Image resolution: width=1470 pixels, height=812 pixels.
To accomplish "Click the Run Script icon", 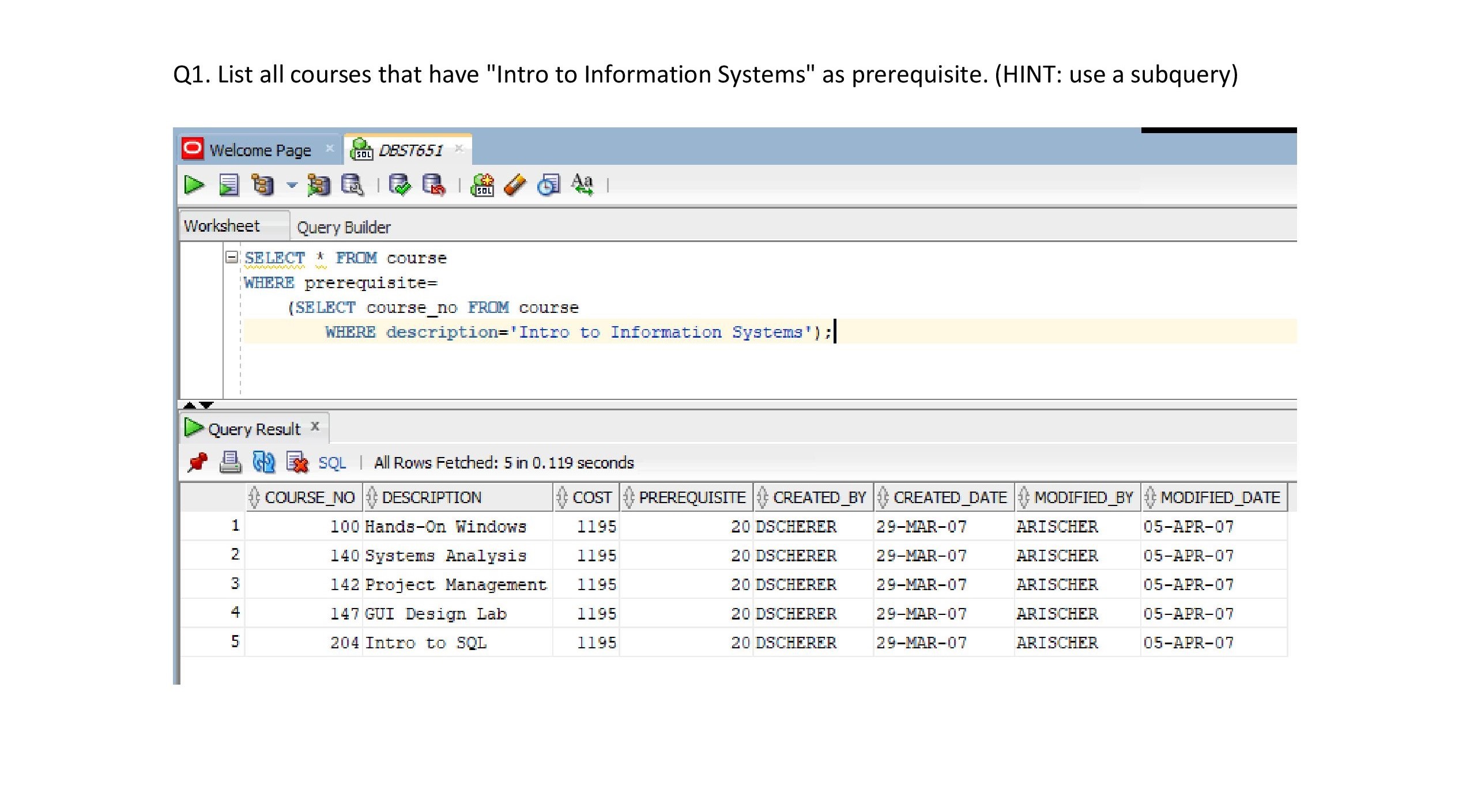I will coord(229,185).
